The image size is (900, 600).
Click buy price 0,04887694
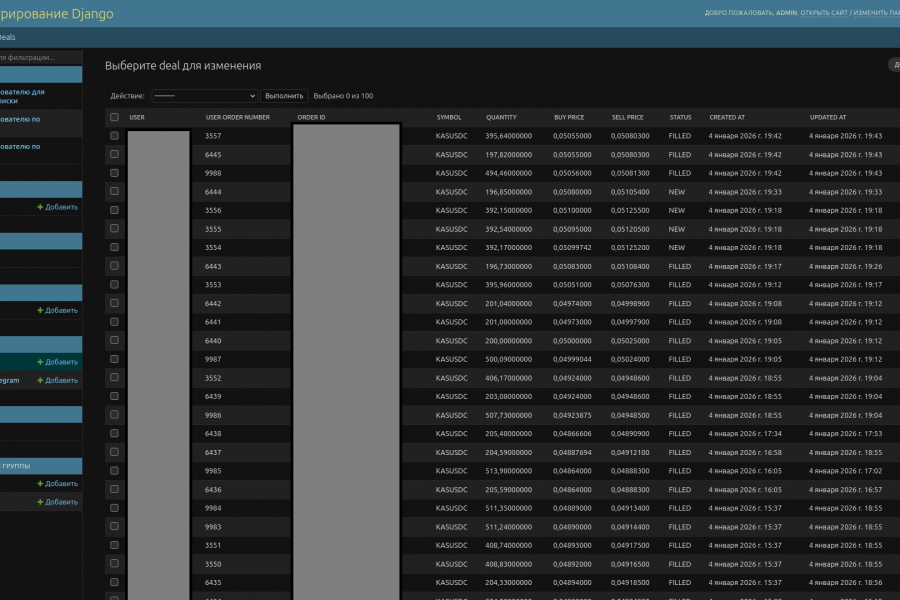[x=572, y=452]
